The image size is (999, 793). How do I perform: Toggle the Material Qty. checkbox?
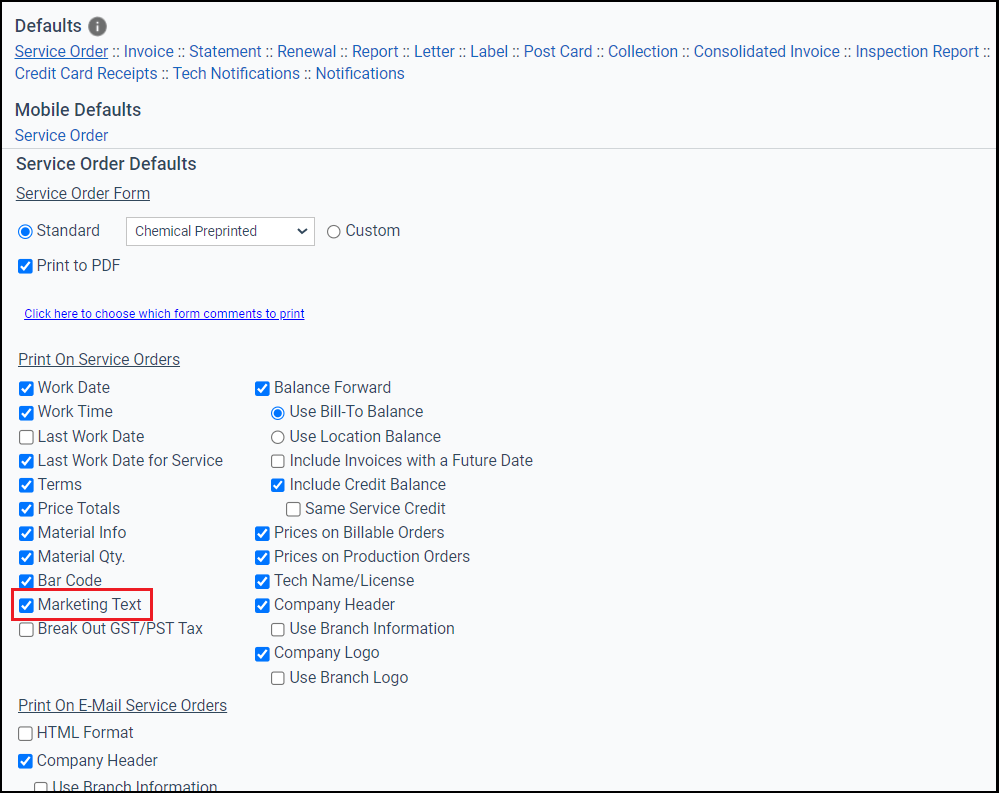26,557
